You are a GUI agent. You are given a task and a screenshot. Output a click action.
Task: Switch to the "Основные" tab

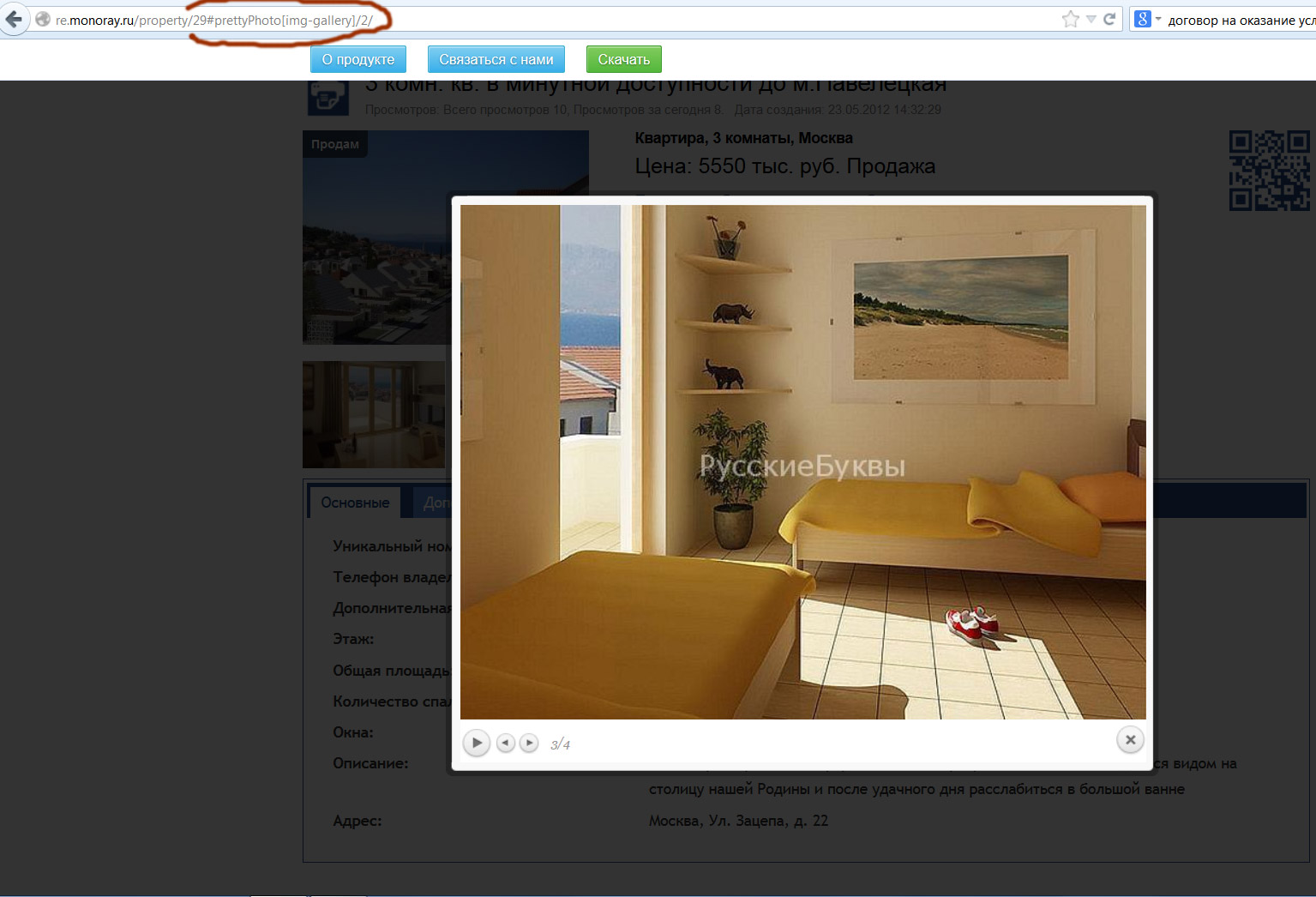tap(355, 503)
